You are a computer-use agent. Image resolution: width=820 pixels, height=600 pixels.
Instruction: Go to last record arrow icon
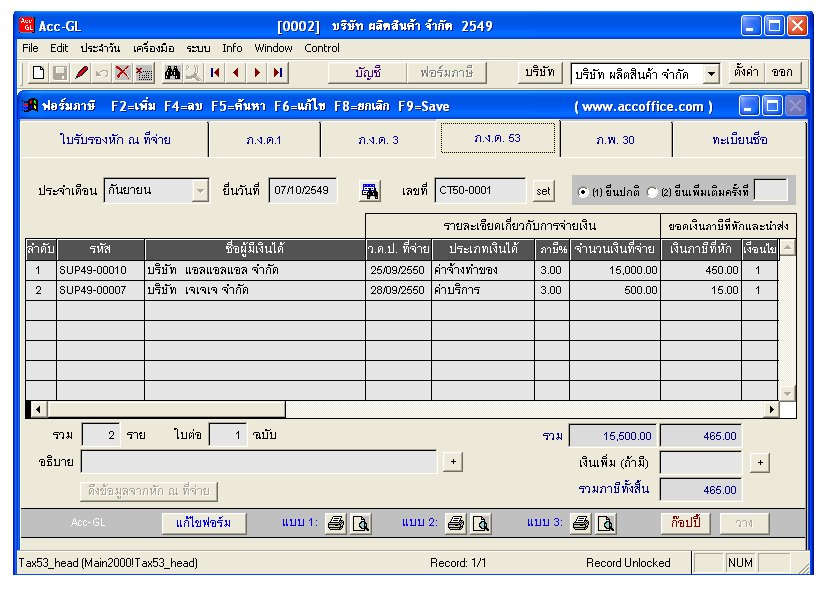point(277,73)
